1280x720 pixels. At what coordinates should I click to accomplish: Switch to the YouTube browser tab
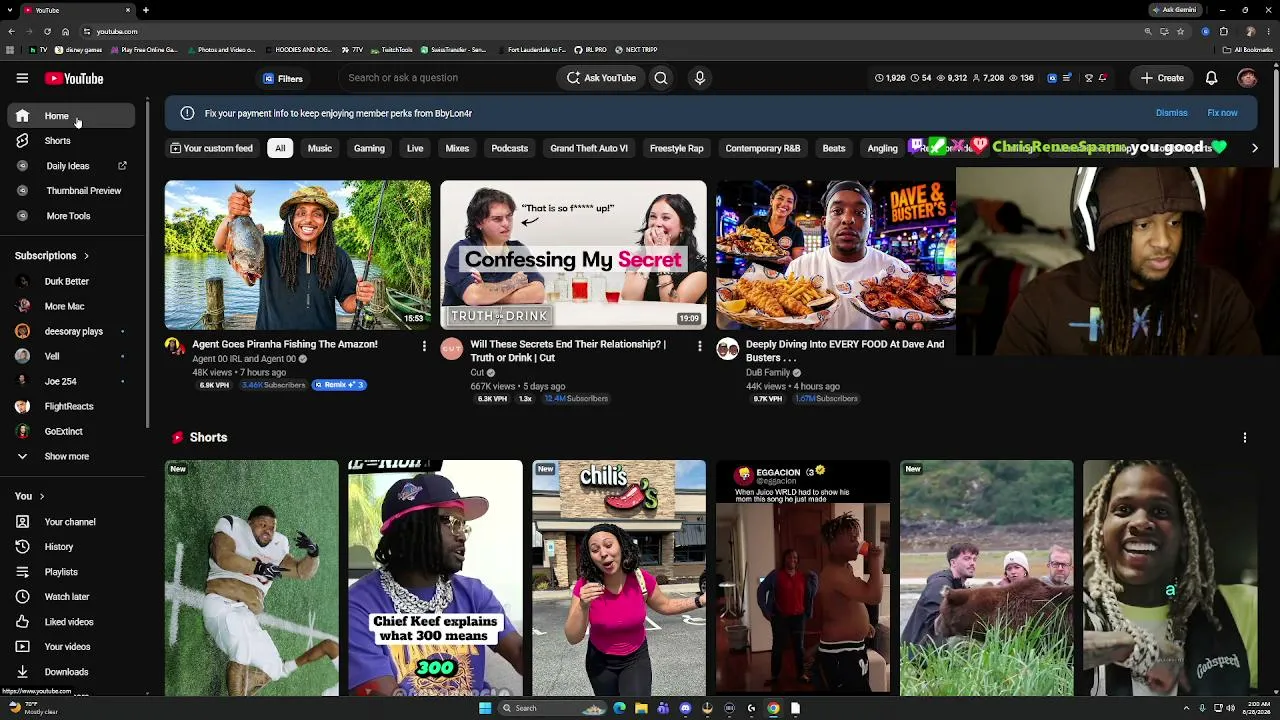[x=78, y=10]
